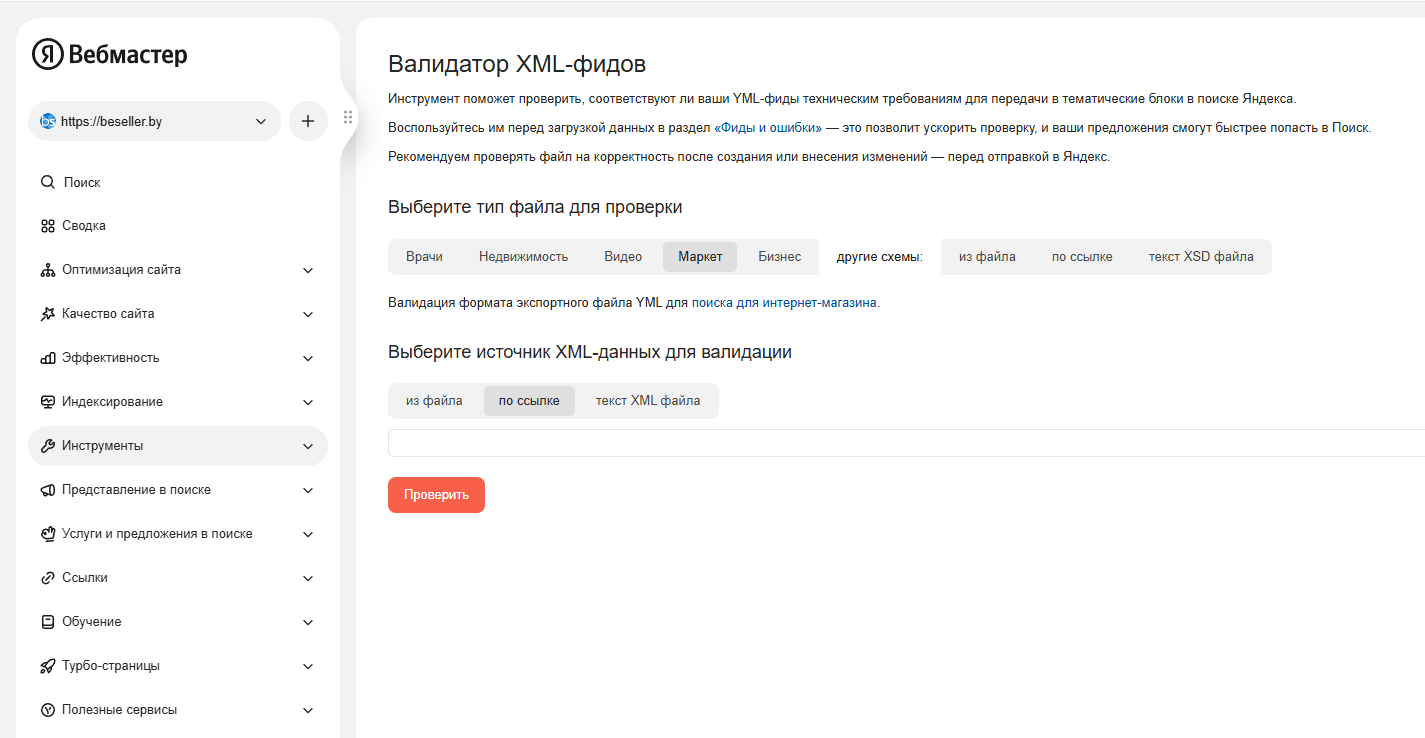The image size is (1425, 738).
Task: Click the Индексирование monitor icon
Action: 47,402
